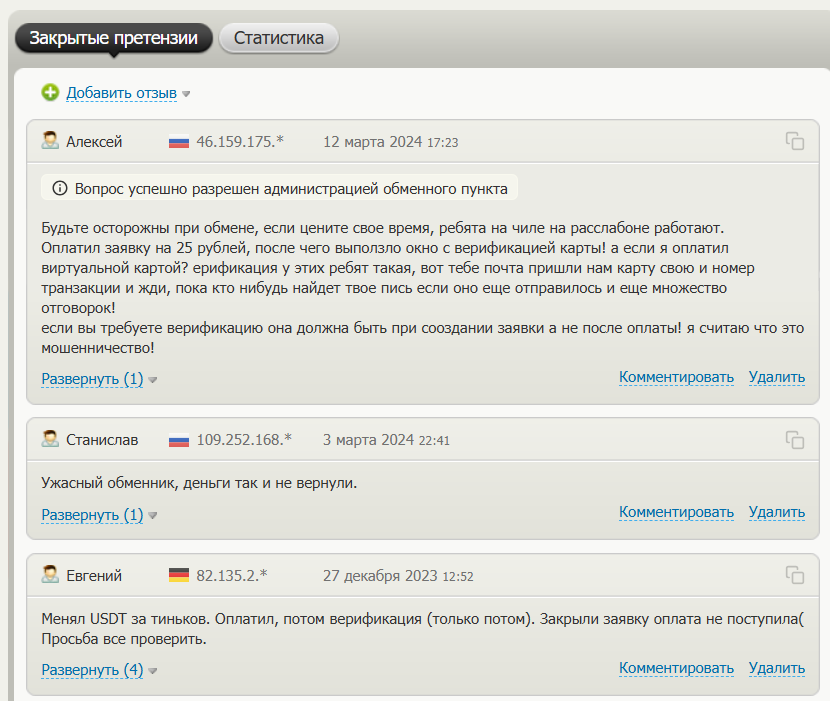Copy Станислав's review using the copy icon
The image size is (830, 701).
(x=795, y=440)
